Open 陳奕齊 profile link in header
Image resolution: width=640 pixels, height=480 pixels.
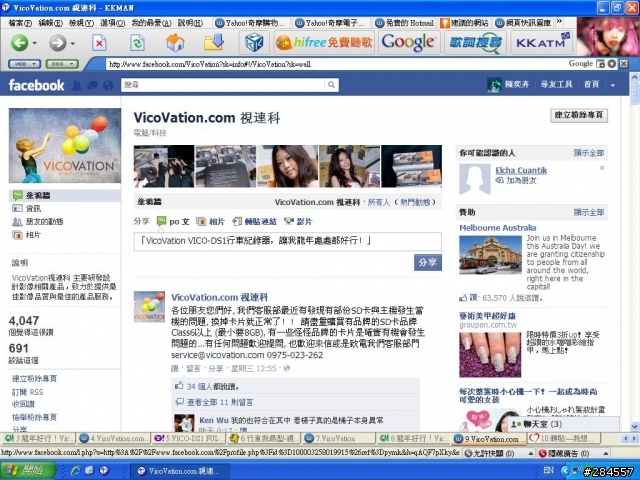[517, 84]
